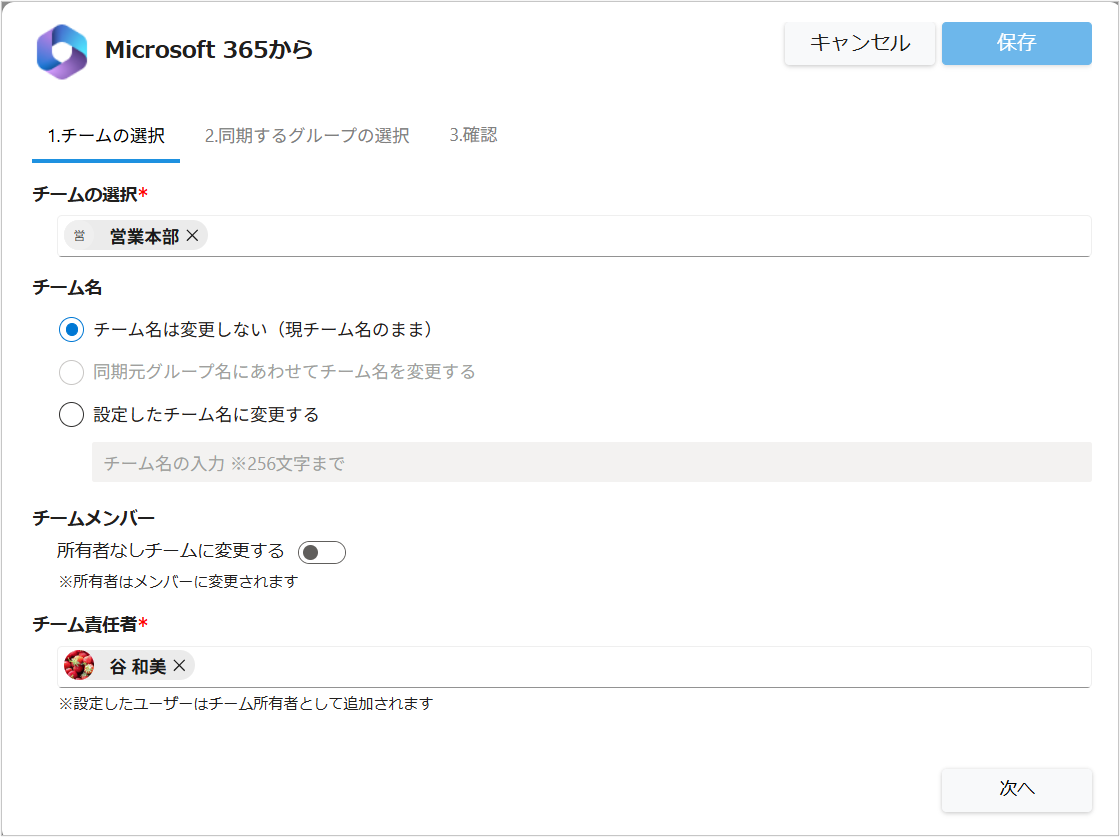The height and width of the screenshot is (837, 1120).
Task: Remove 谷 和美 user chip with X
Action: coord(179,666)
